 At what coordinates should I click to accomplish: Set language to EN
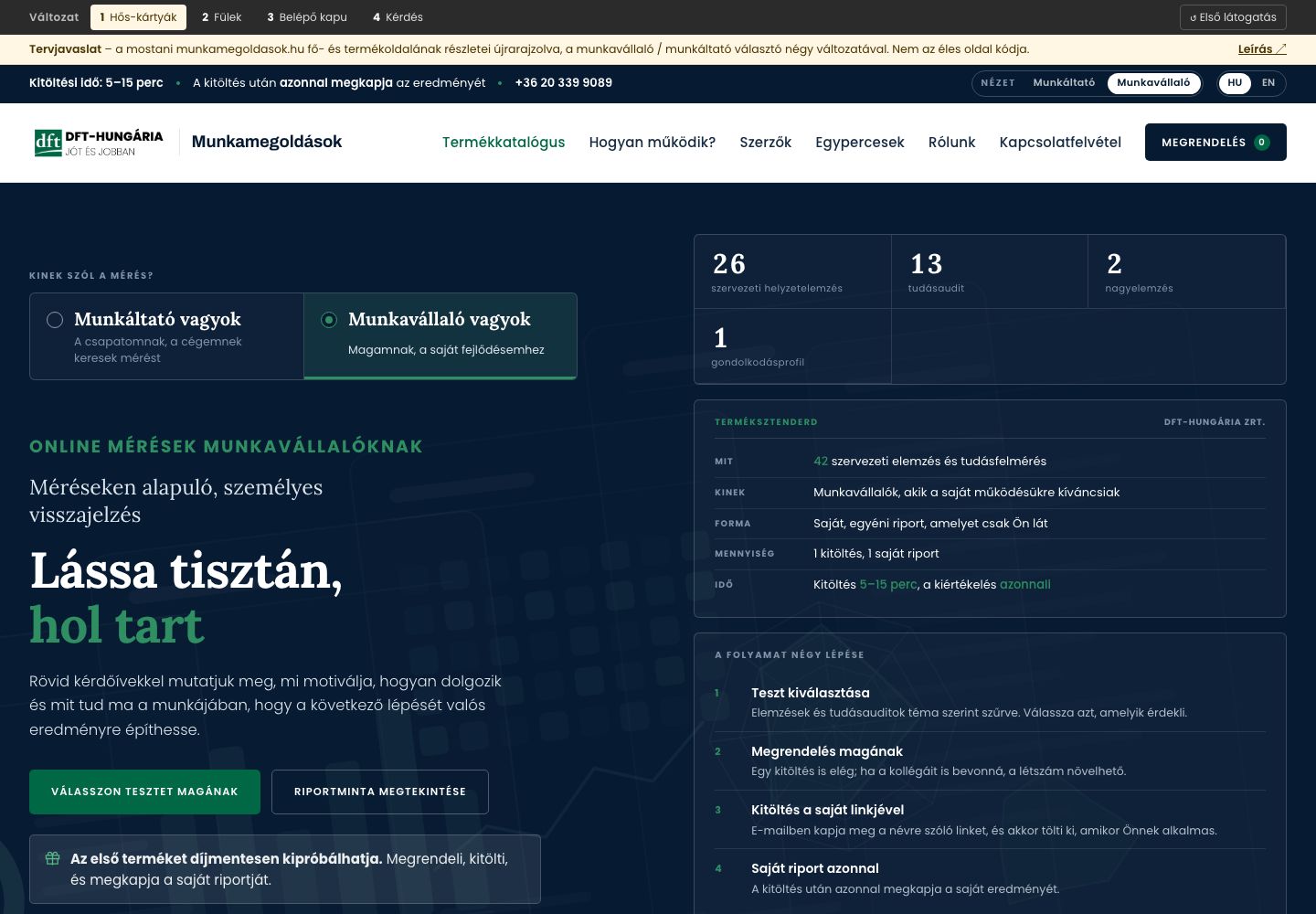(1268, 83)
